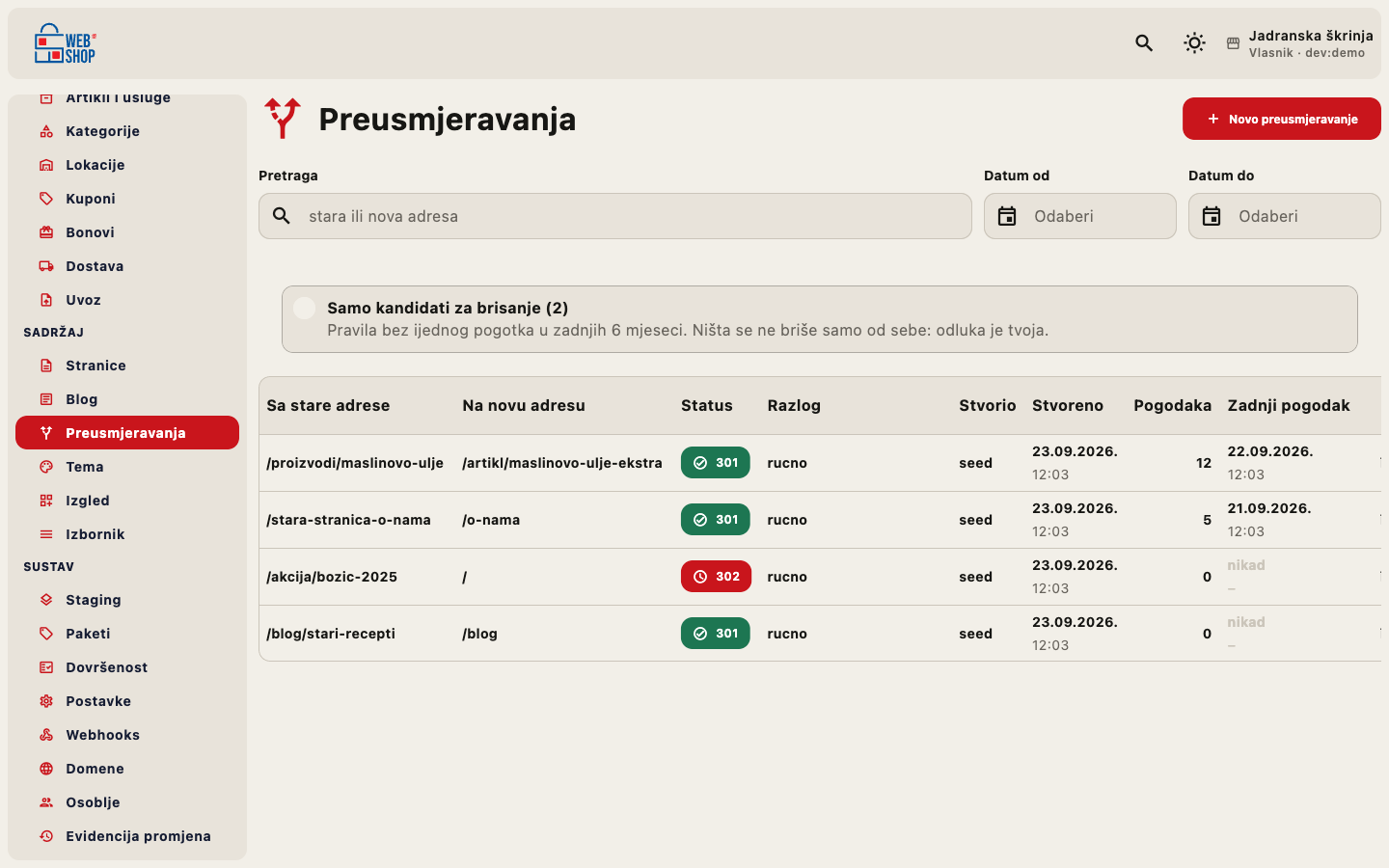
Task: Click the 301 badge in the /blog/stari-recepti row
Action: (x=716, y=634)
